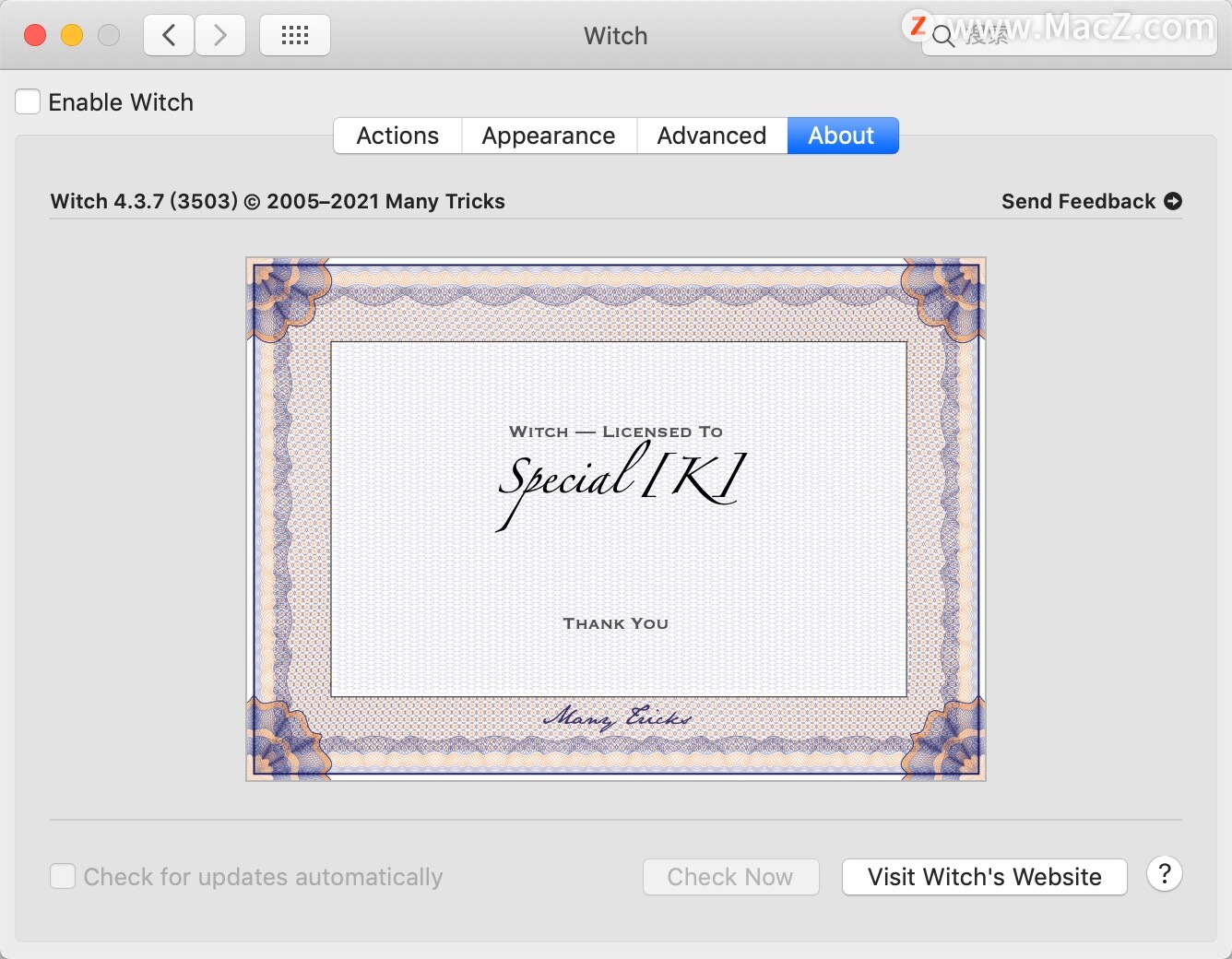Switch to the Actions tab
Screen dimensions: 1232x959
[397, 136]
